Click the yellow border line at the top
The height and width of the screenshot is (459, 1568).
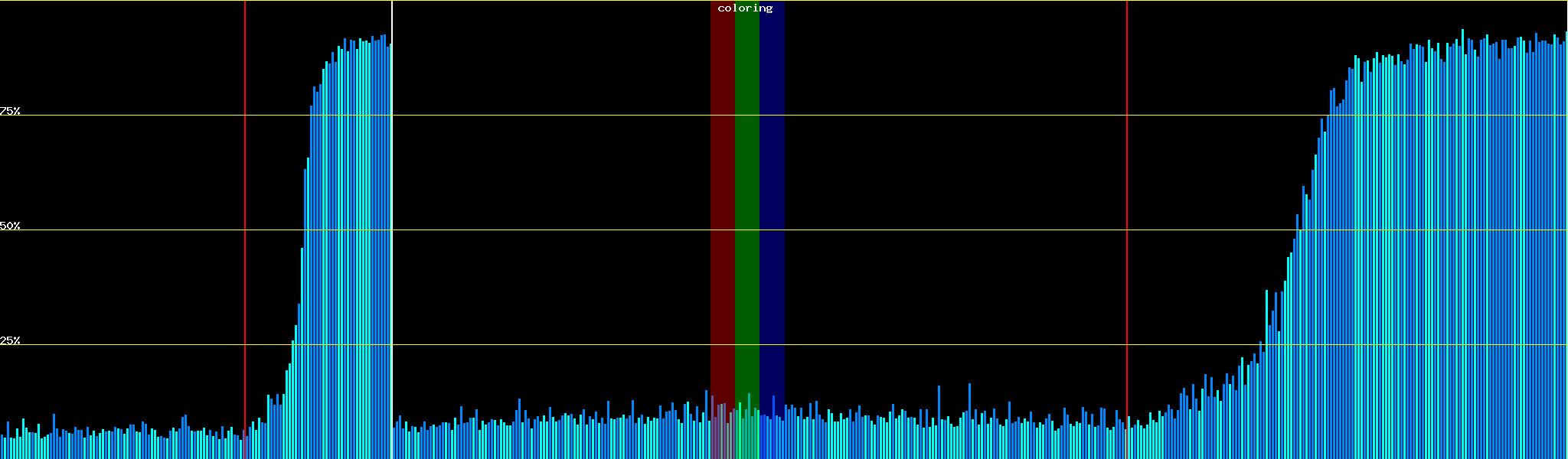(x=536, y=1)
